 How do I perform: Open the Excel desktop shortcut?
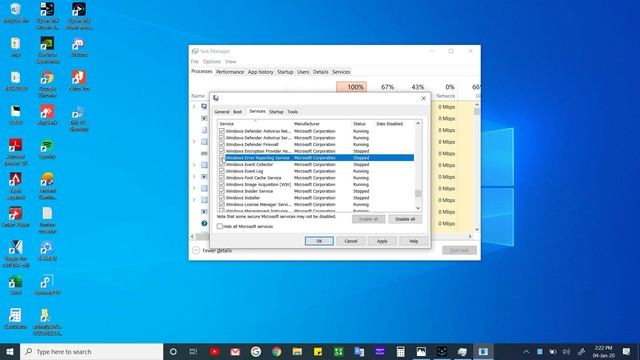click(16, 285)
